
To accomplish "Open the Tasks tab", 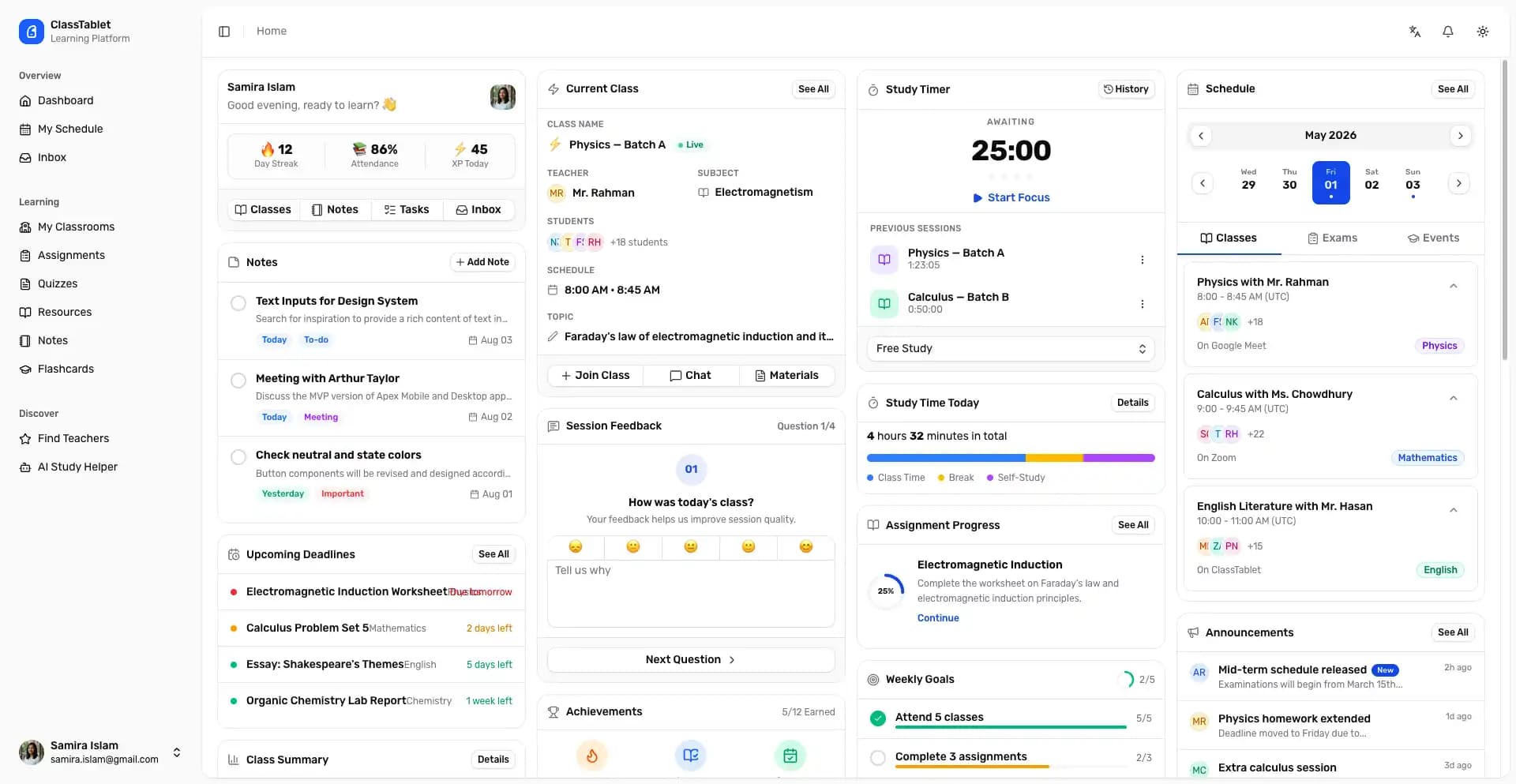I will [407, 209].
